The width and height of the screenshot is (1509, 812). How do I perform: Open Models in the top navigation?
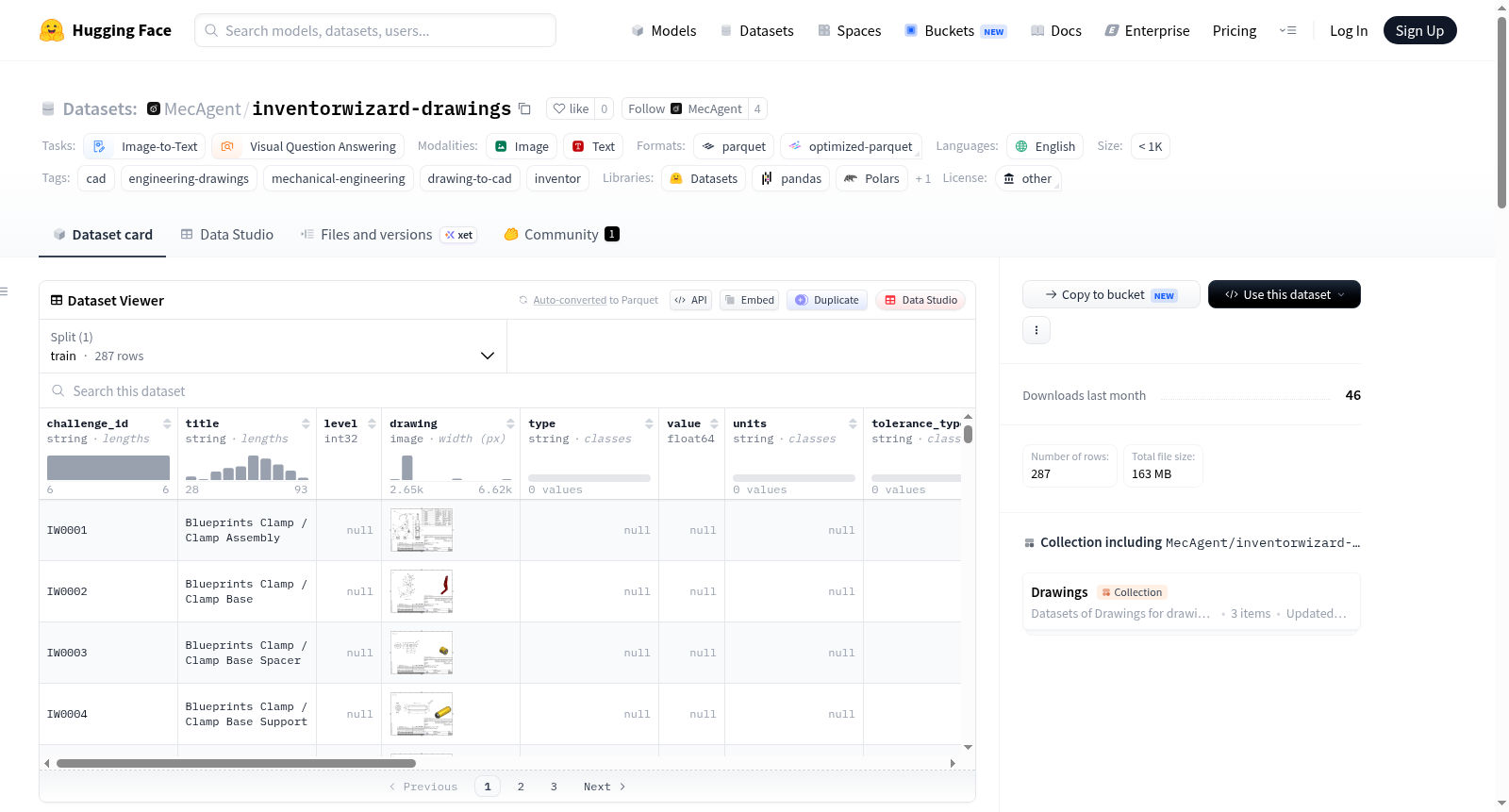(664, 30)
